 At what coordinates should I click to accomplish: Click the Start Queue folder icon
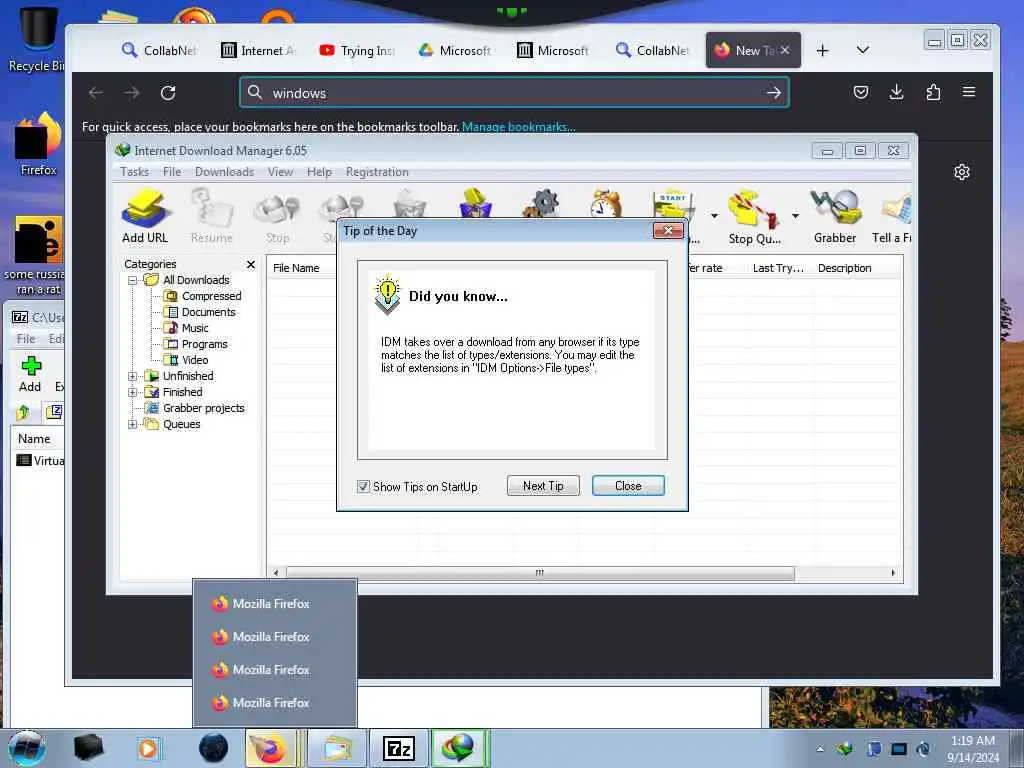pos(673,204)
